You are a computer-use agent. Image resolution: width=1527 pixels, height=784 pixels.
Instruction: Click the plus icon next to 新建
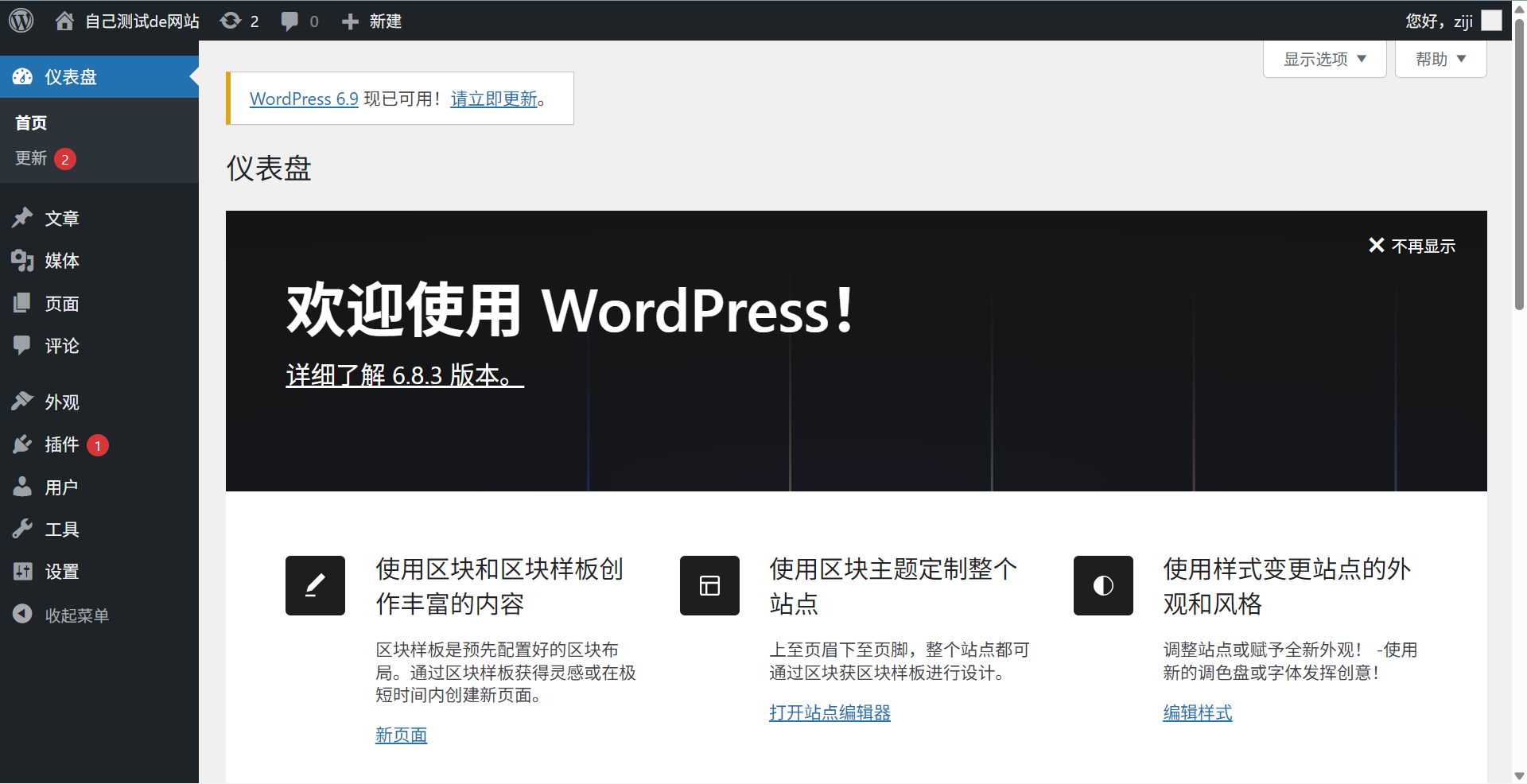click(350, 21)
